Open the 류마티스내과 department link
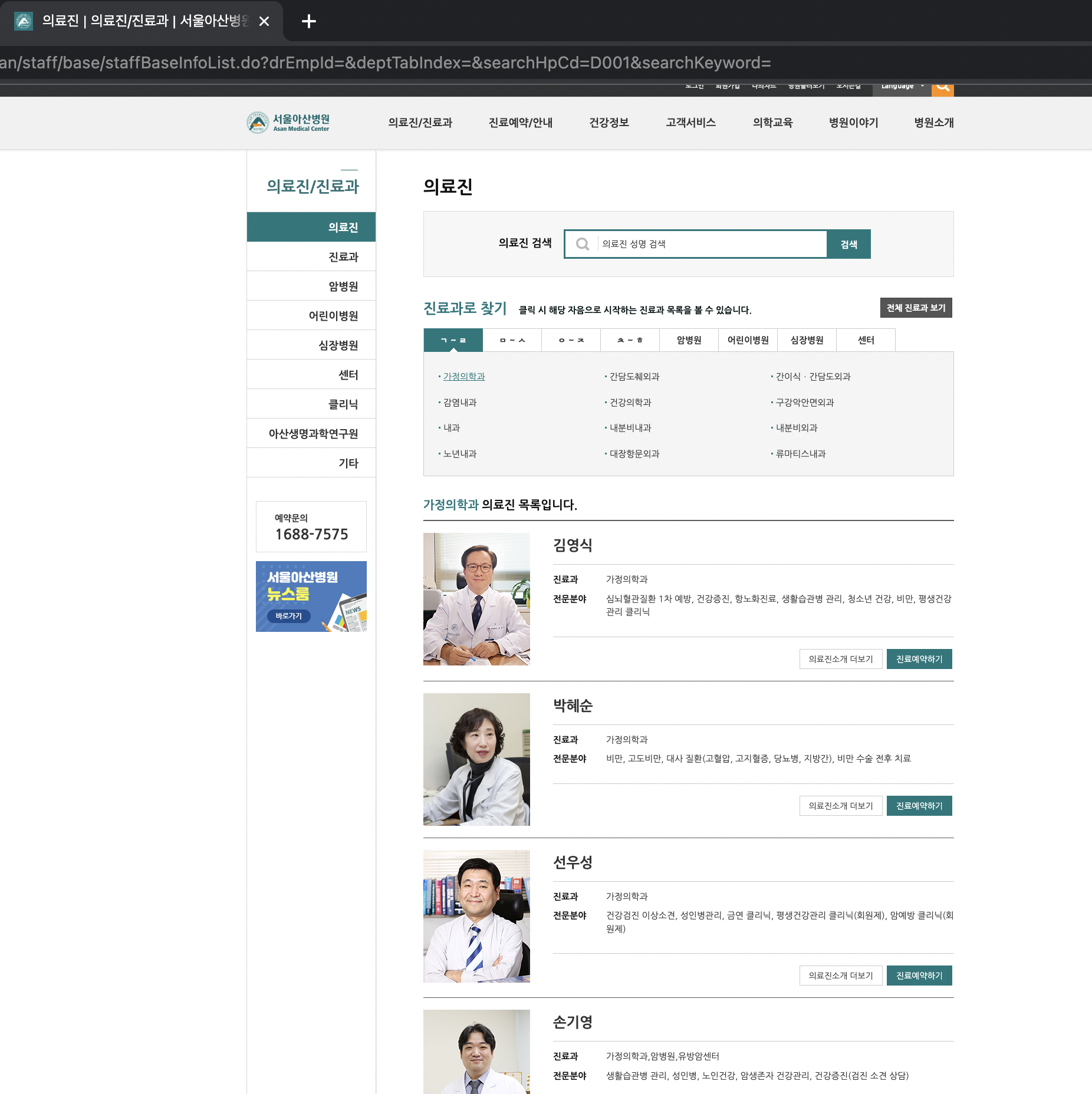Viewport: 1092px width, 1094px height. tap(800, 454)
